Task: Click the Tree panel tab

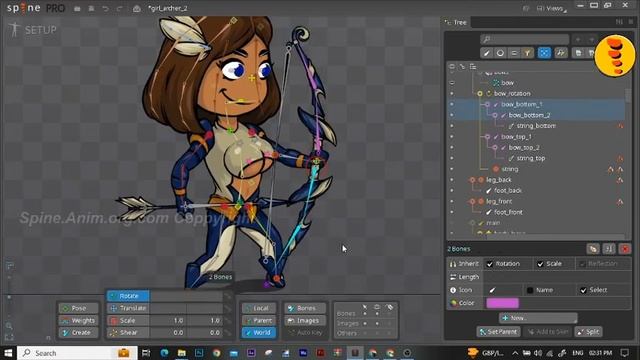Action: (x=456, y=22)
